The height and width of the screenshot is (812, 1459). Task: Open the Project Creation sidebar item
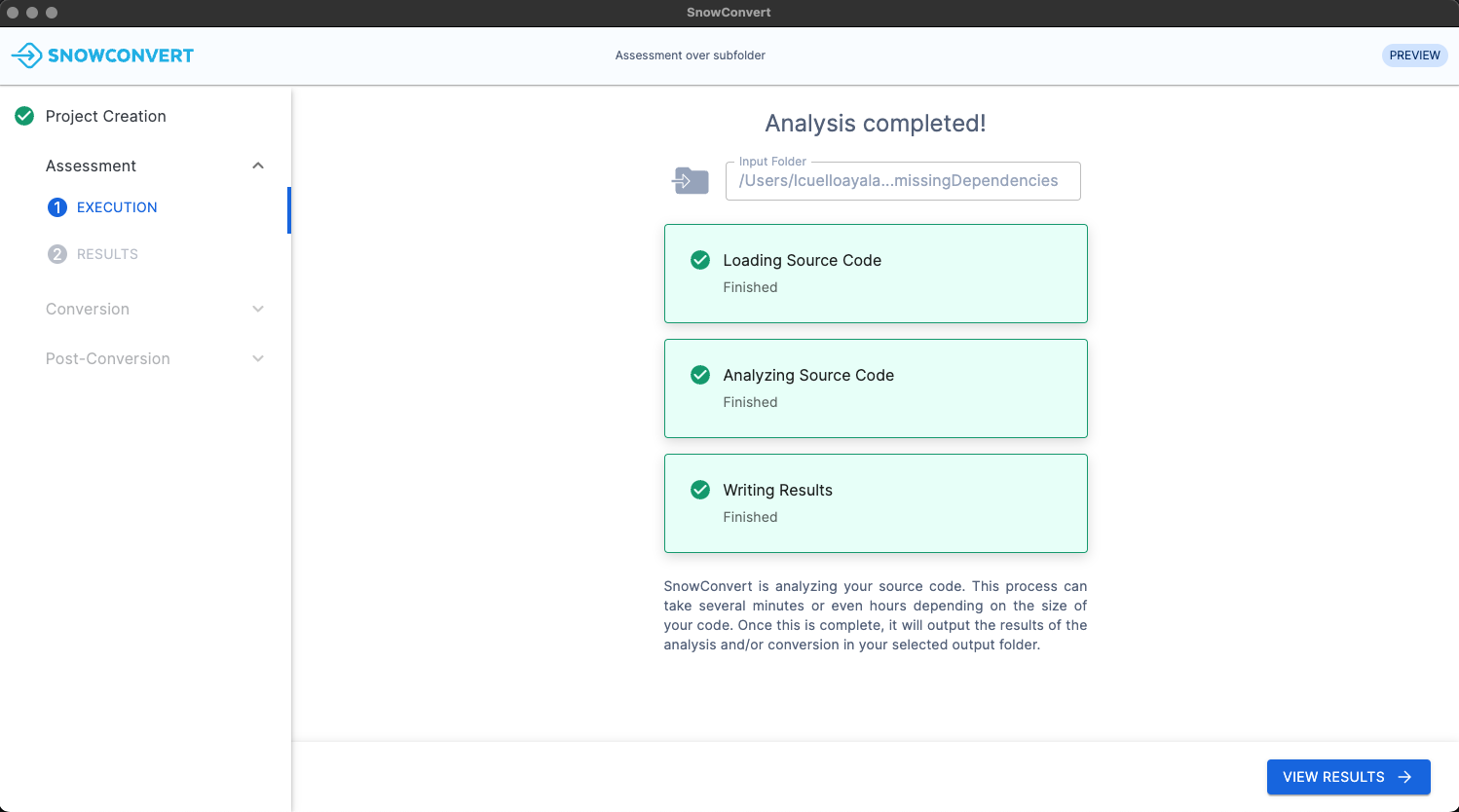[x=105, y=116]
